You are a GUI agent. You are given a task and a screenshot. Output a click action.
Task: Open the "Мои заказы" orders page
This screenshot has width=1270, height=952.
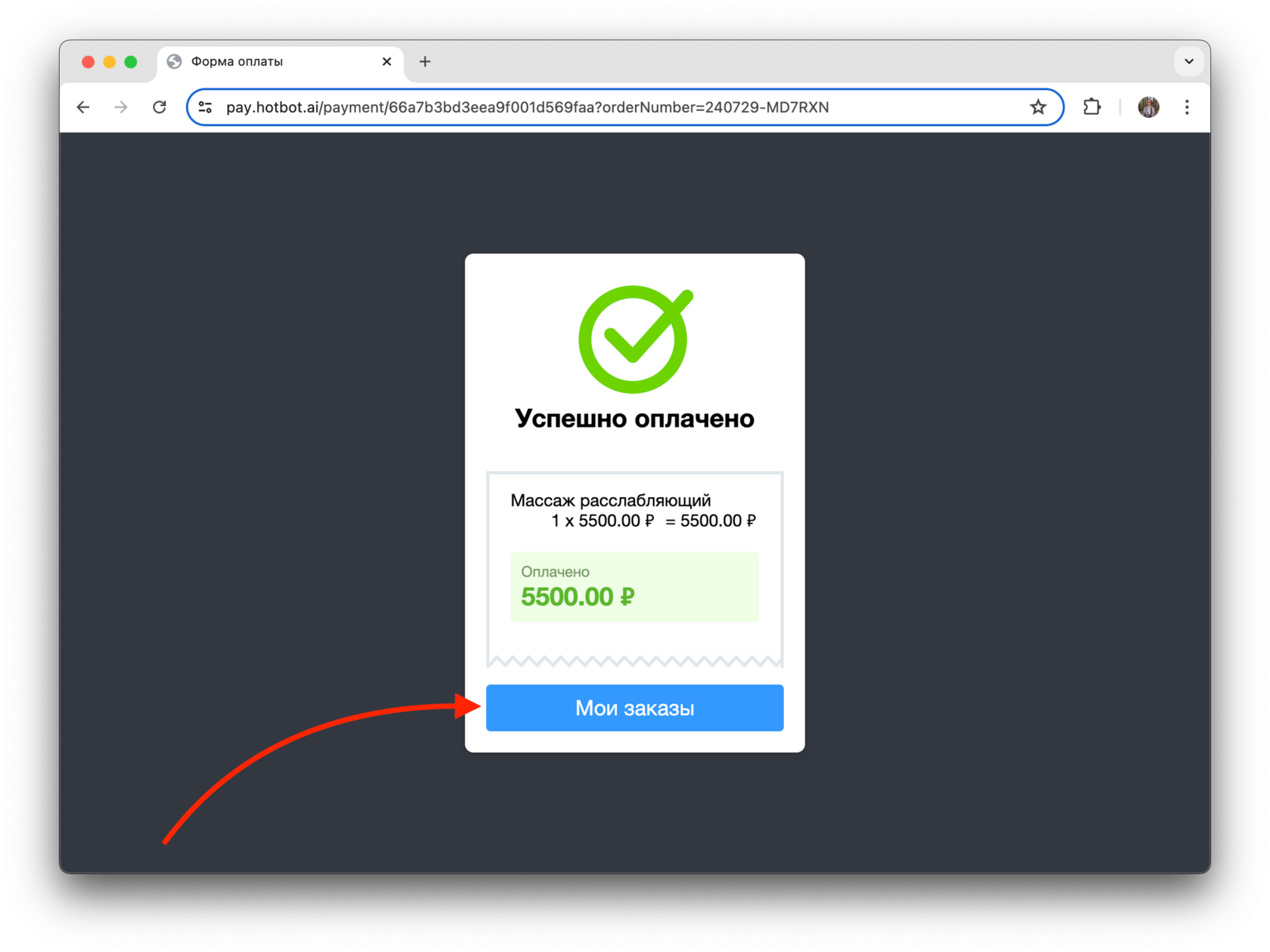coord(634,708)
